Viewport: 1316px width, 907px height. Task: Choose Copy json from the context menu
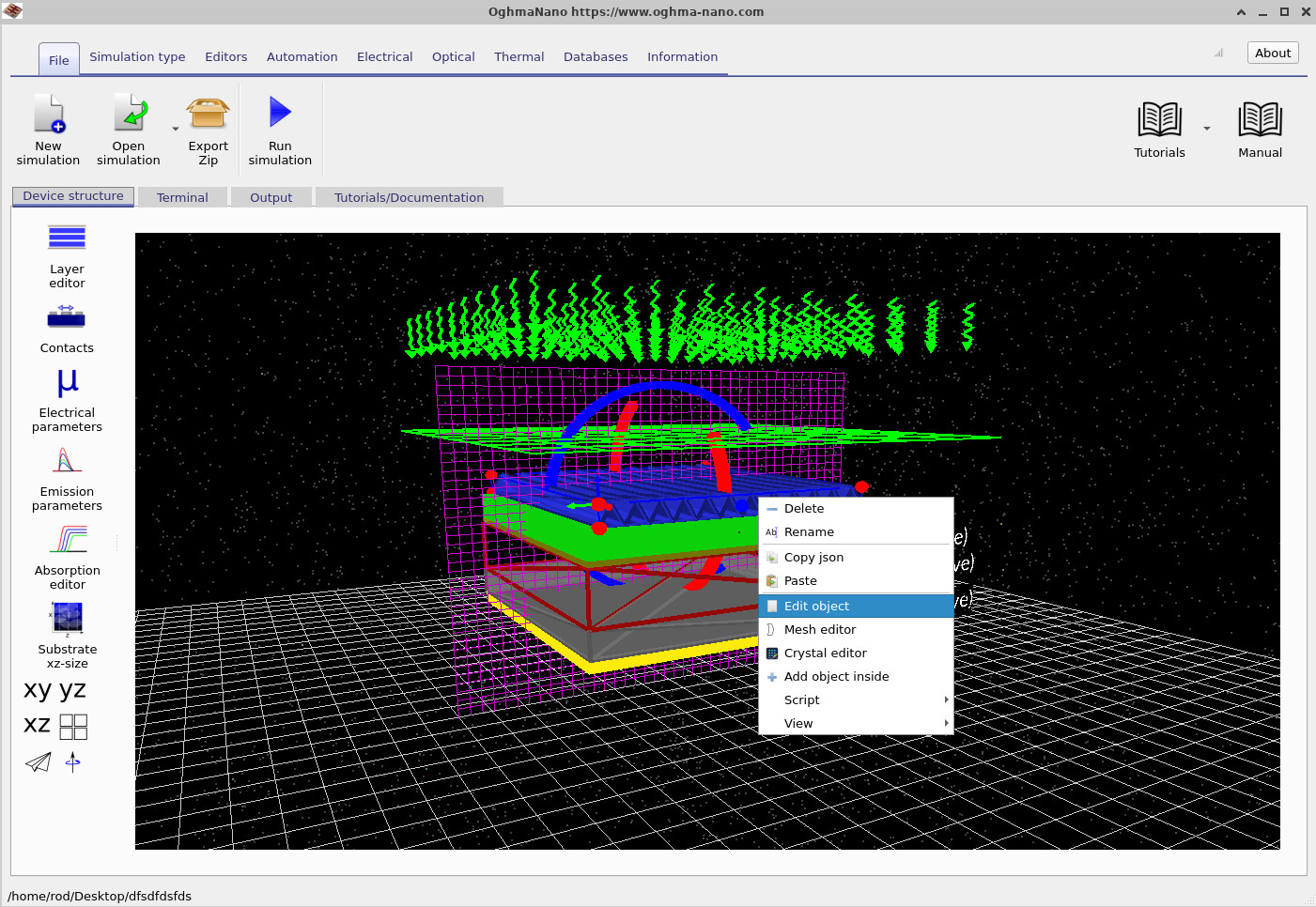[856, 557]
